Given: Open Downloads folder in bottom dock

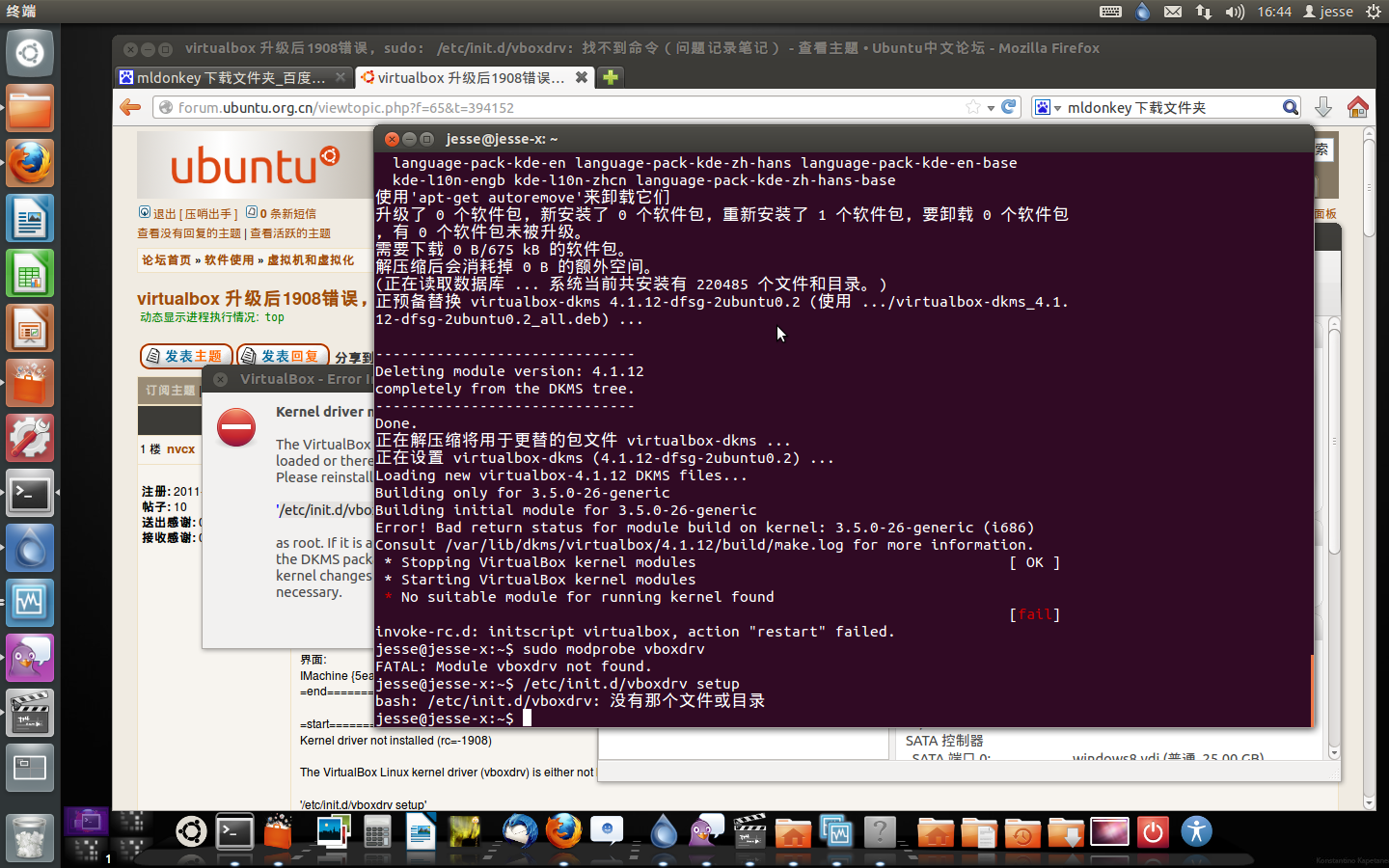Looking at the screenshot, I should click(1066, 831).
